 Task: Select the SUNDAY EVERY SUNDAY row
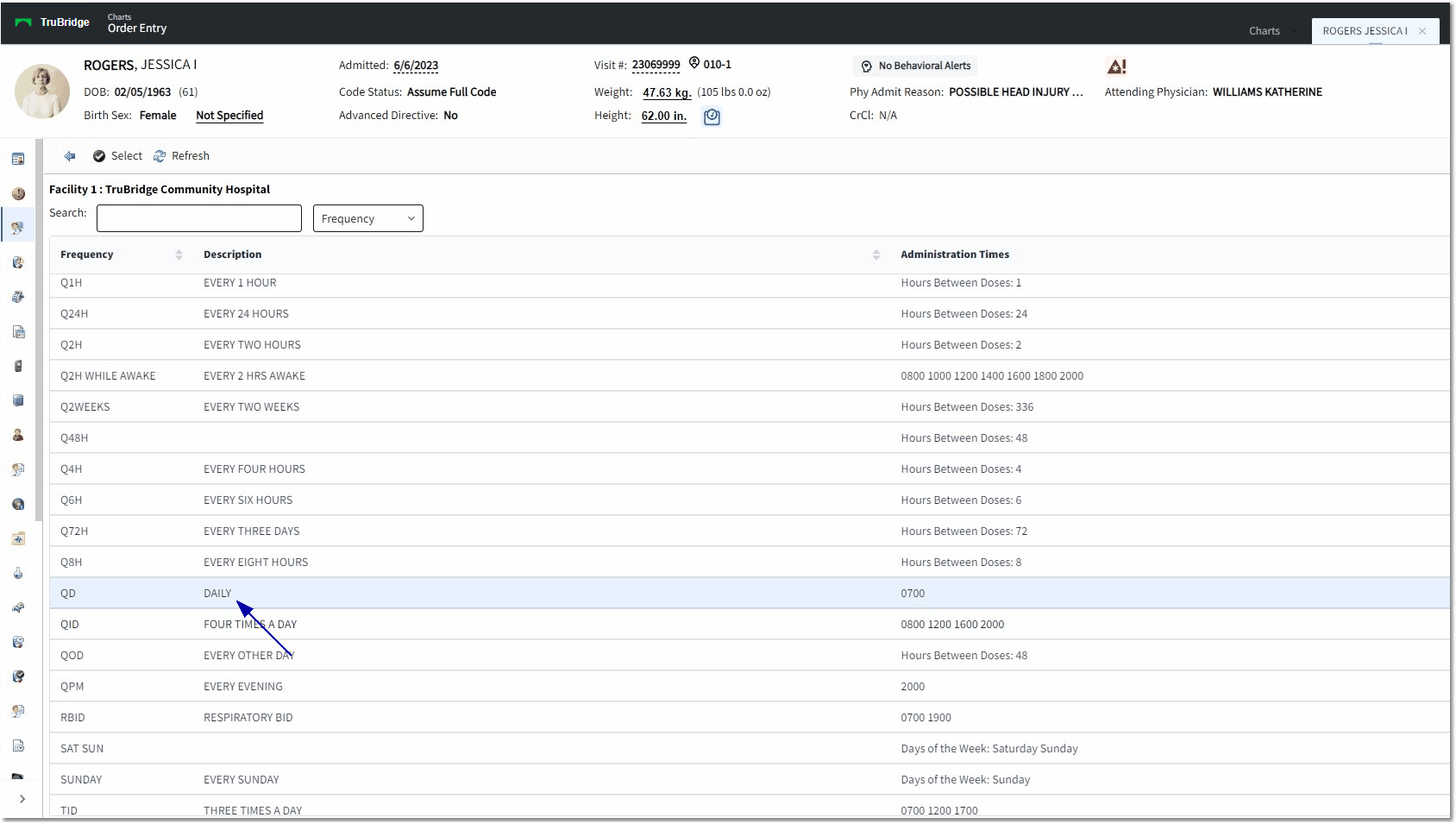[750, 779]
